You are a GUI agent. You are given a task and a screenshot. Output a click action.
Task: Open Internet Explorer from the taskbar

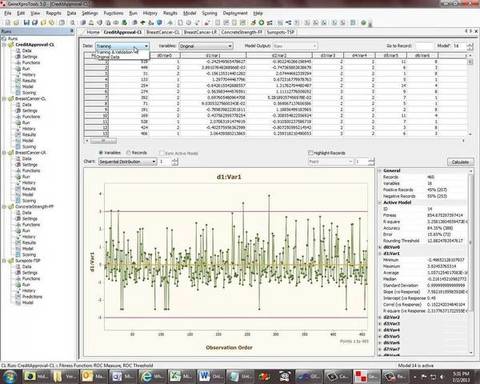point(147,377)
